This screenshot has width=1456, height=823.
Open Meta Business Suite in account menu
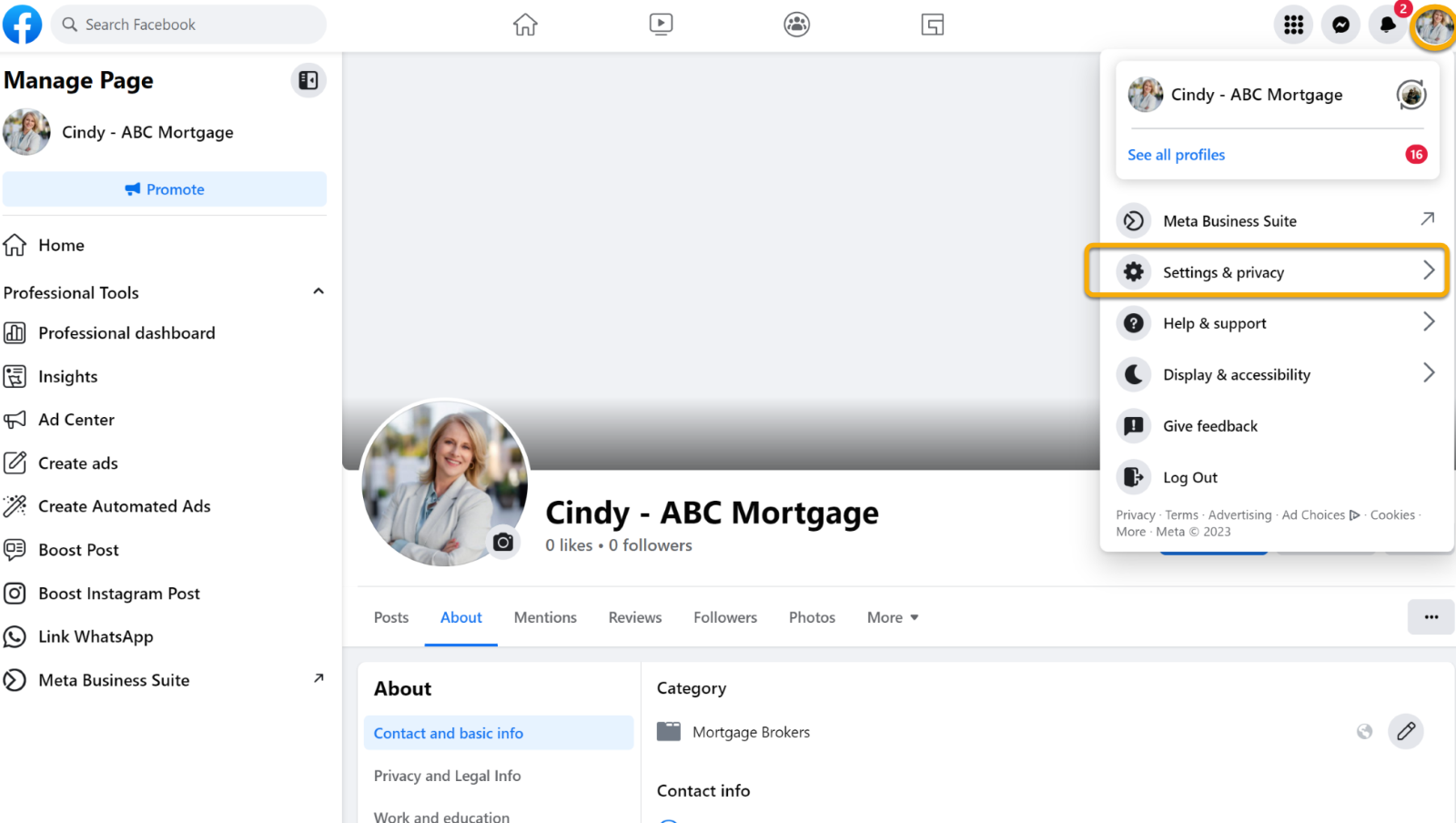(x=1277, y=221)
